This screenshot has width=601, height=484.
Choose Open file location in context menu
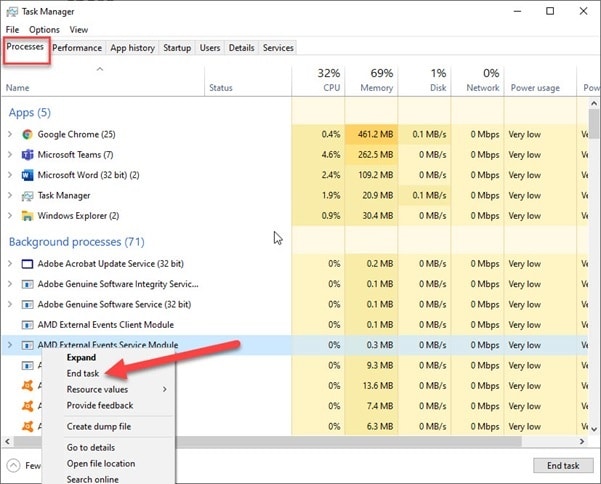coord(101,464)
